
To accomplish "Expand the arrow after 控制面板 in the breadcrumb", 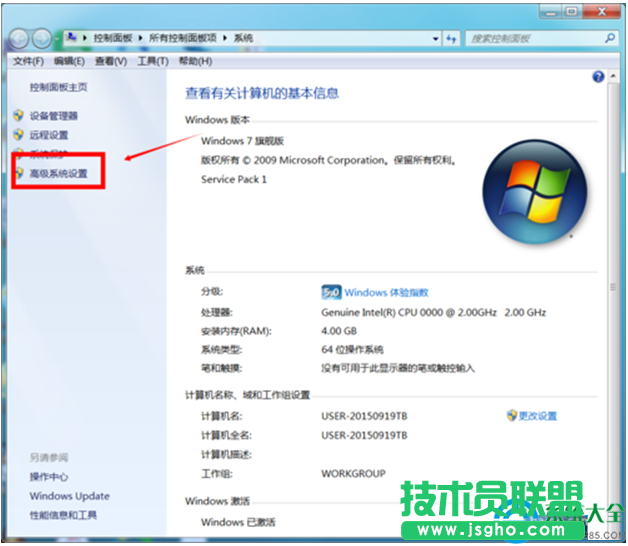I will [x=141, y=38].
